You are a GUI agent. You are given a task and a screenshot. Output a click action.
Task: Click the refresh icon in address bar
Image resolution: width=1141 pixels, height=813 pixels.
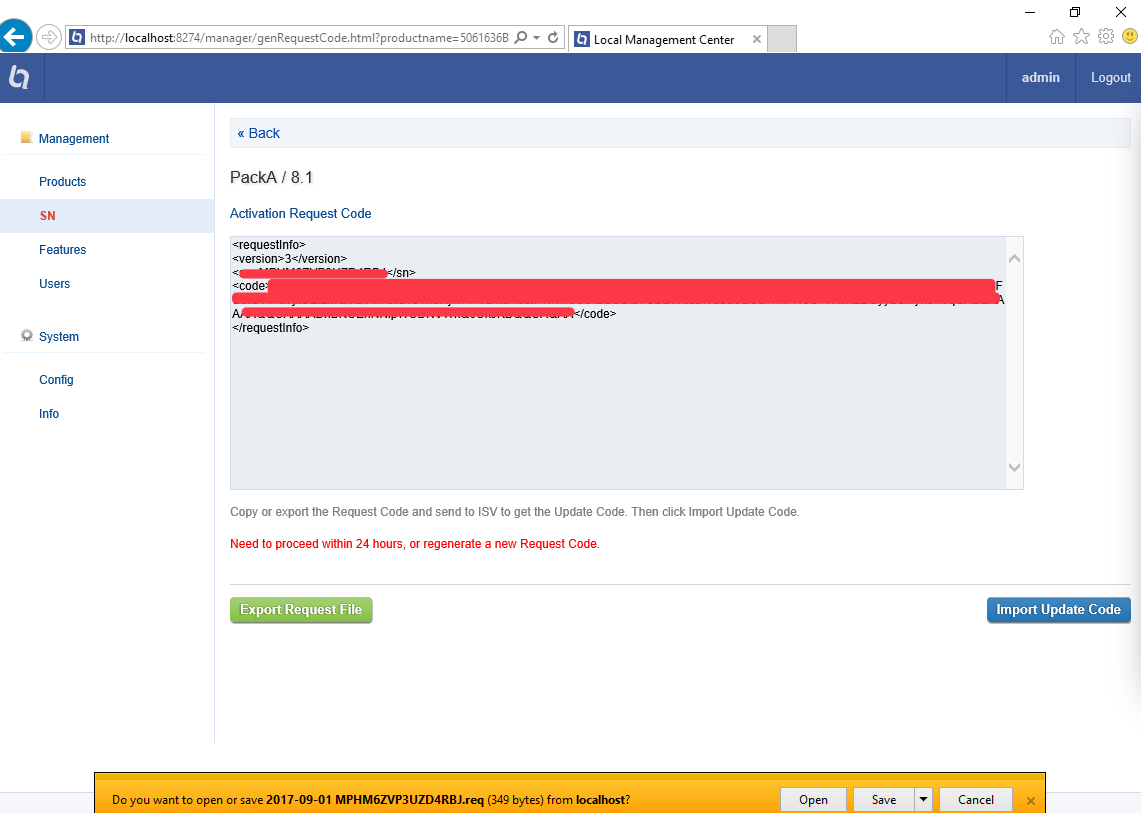click(553, 38)
